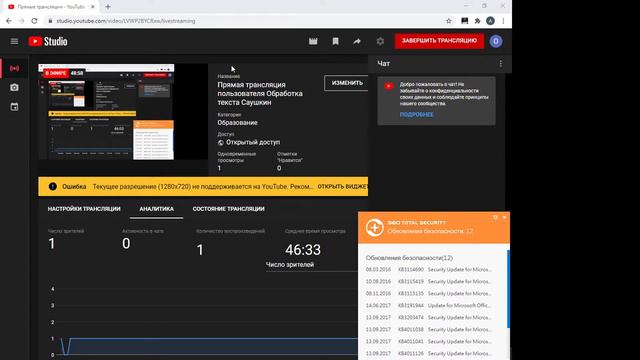Select update row KB4011041
The width and height of the screenshot is (640, 360).
pyautogui.click(x=429, y=341)
